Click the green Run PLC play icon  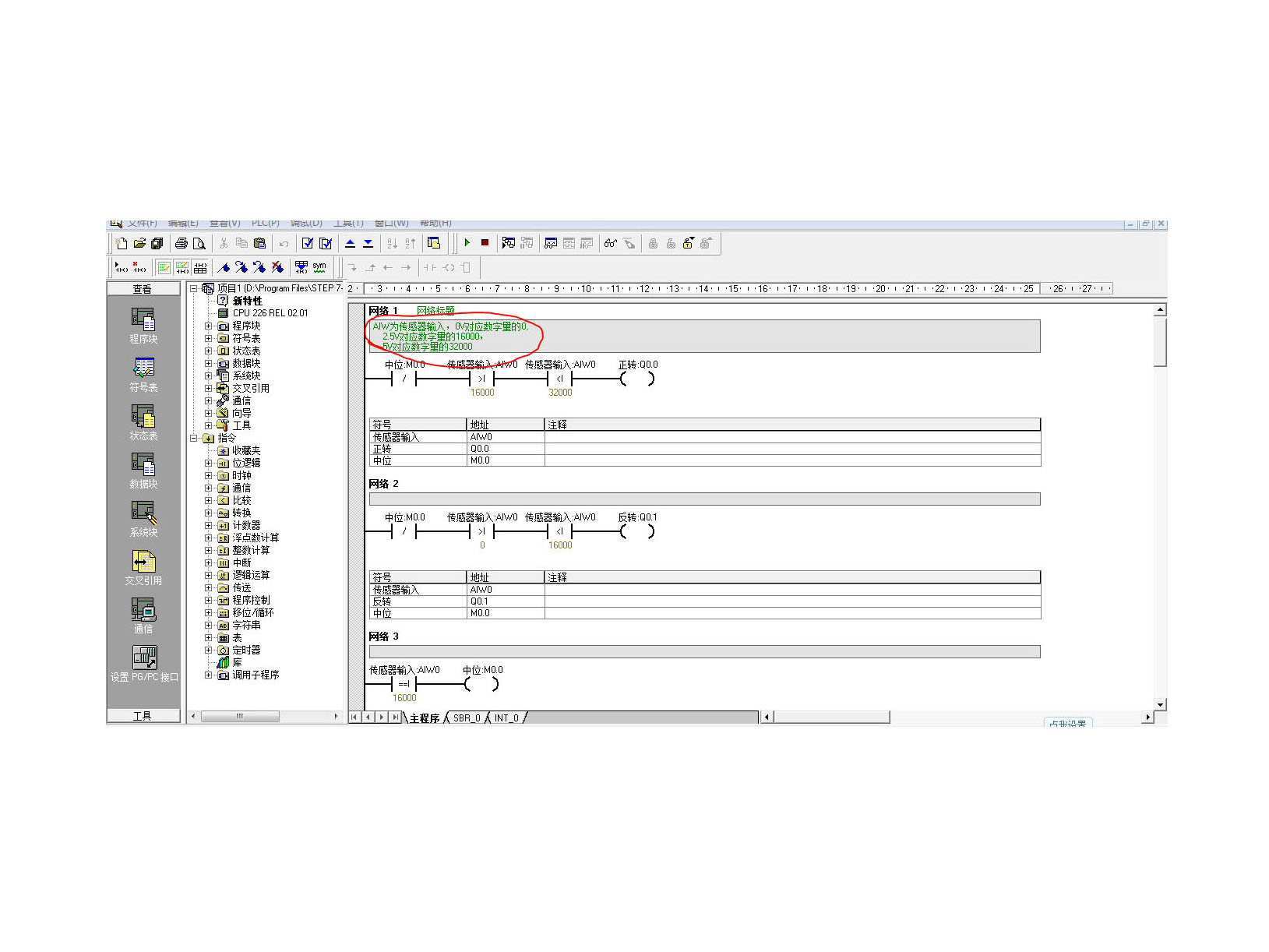pos(467,243)
